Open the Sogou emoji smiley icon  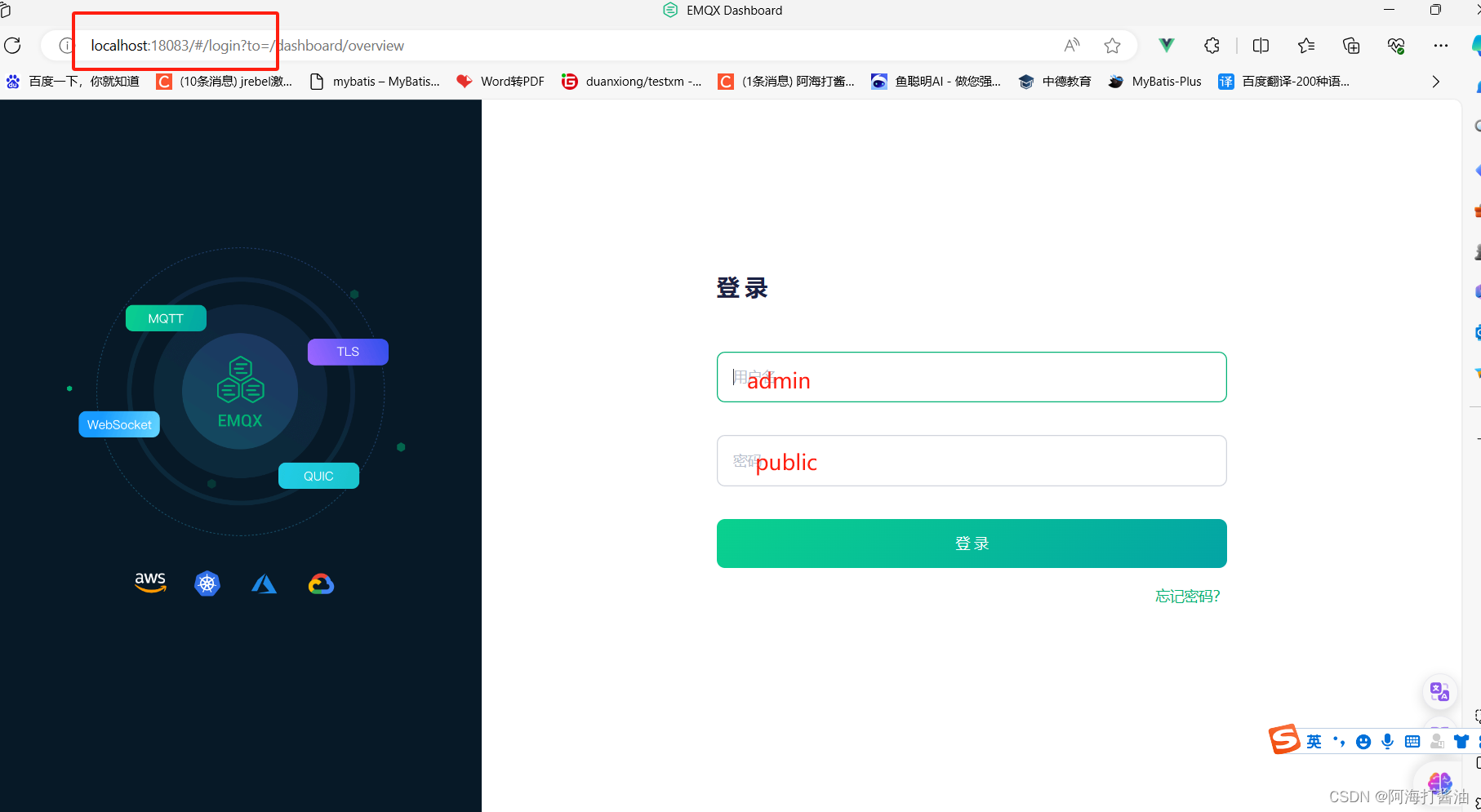click(x=1363, y=742)
